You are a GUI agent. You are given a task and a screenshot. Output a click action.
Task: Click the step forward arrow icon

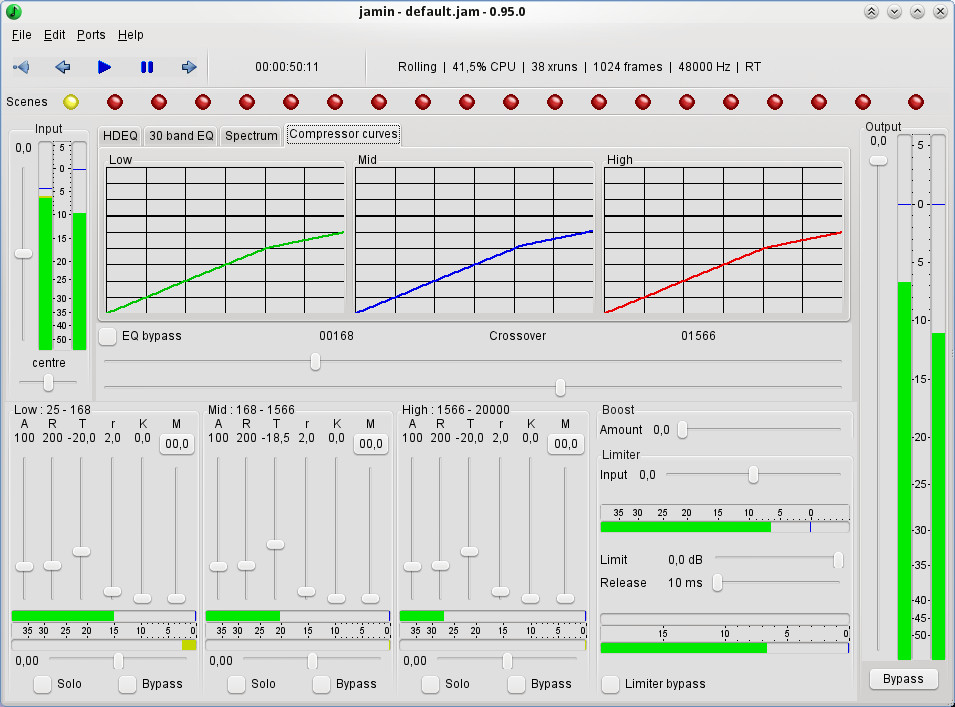(x=188, y=67)
